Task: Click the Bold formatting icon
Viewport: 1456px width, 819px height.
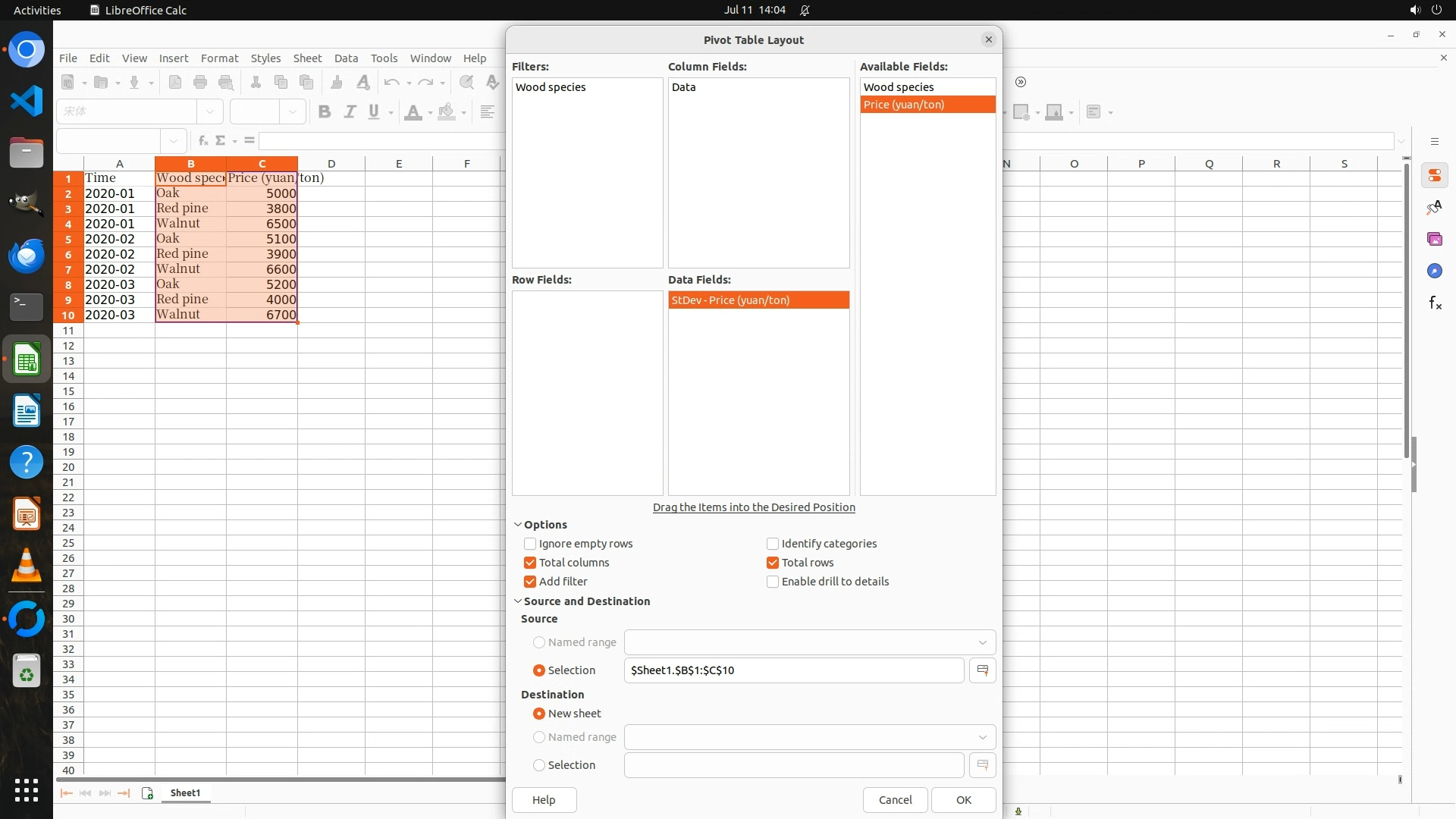Action: pos(325,112)
